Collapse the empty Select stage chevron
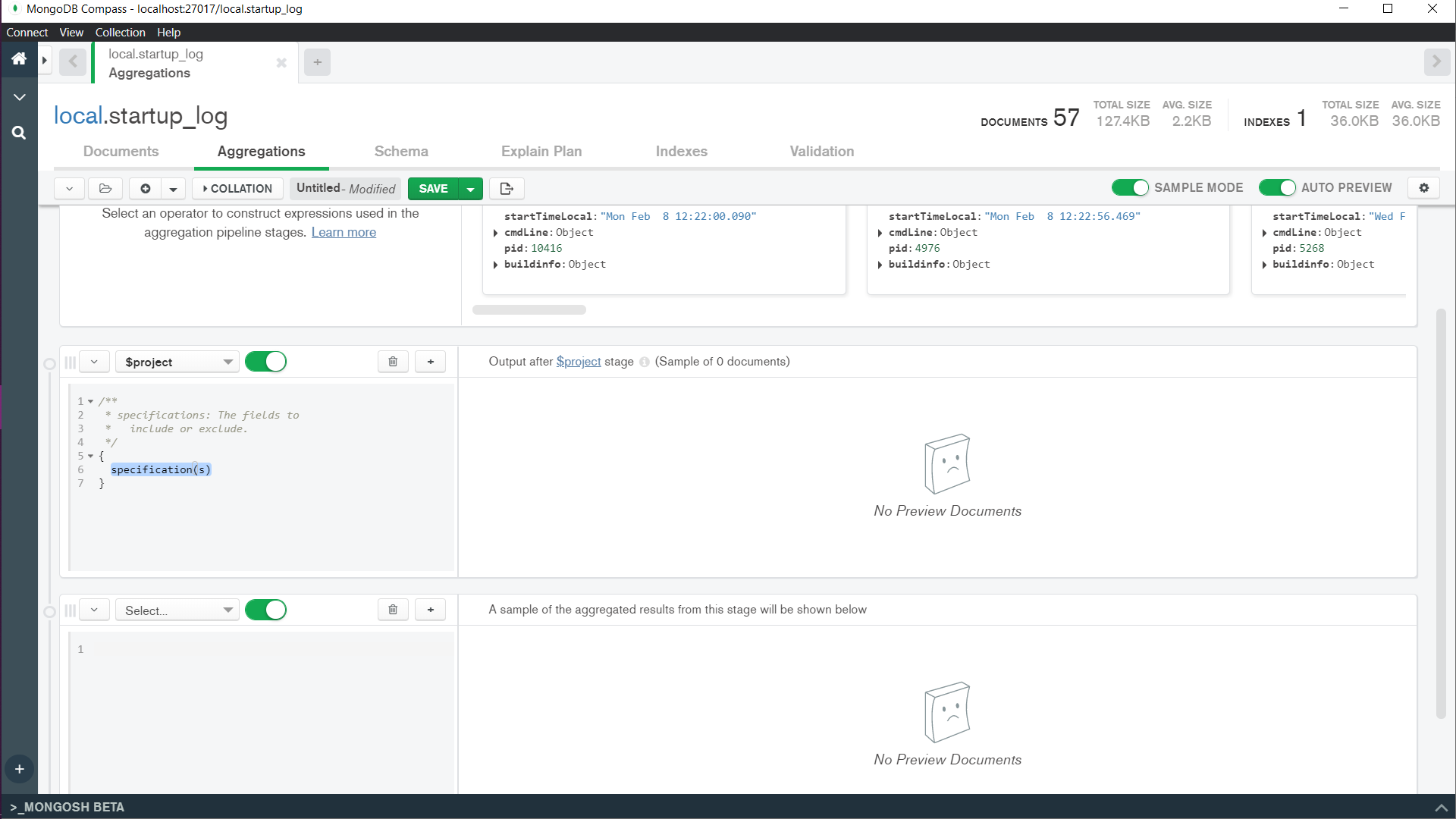The height and width of the screenshot is (819, 1456). (x=94, y=610)
